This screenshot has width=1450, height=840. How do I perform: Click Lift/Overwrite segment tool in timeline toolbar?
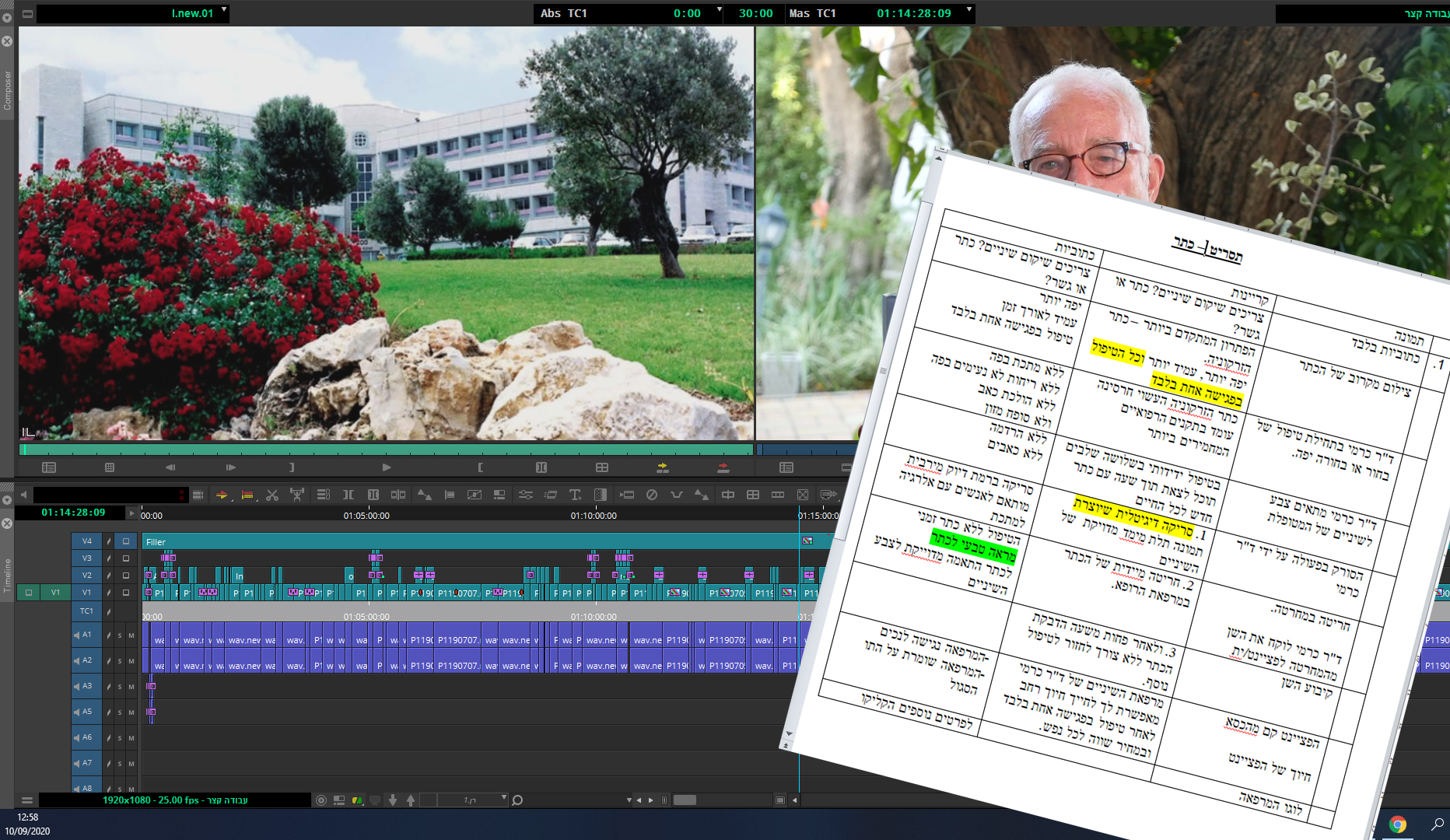click(247, 495)
